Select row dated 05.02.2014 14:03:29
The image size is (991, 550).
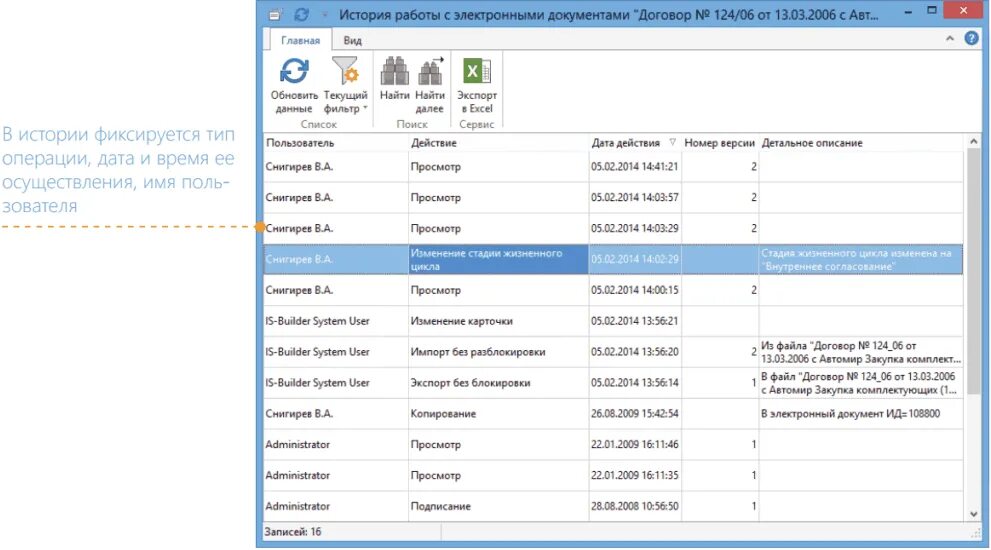[x=613, y=229]
